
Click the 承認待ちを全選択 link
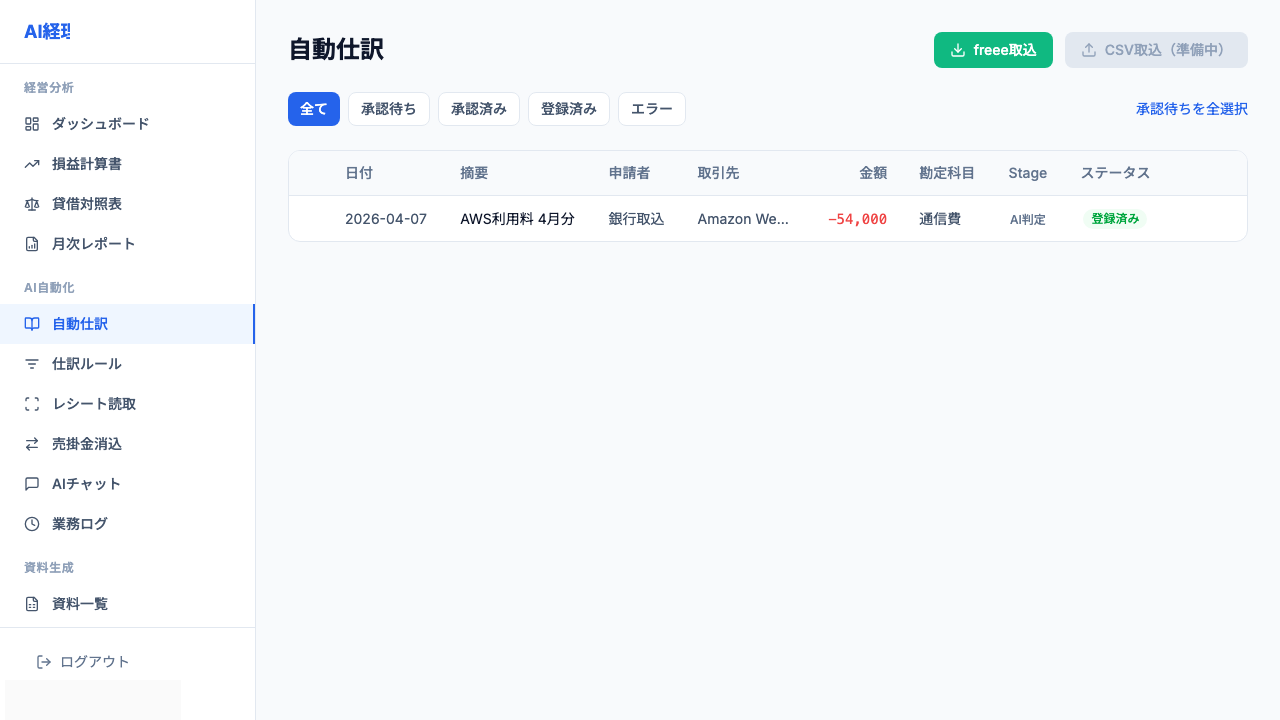[1192, 109]
